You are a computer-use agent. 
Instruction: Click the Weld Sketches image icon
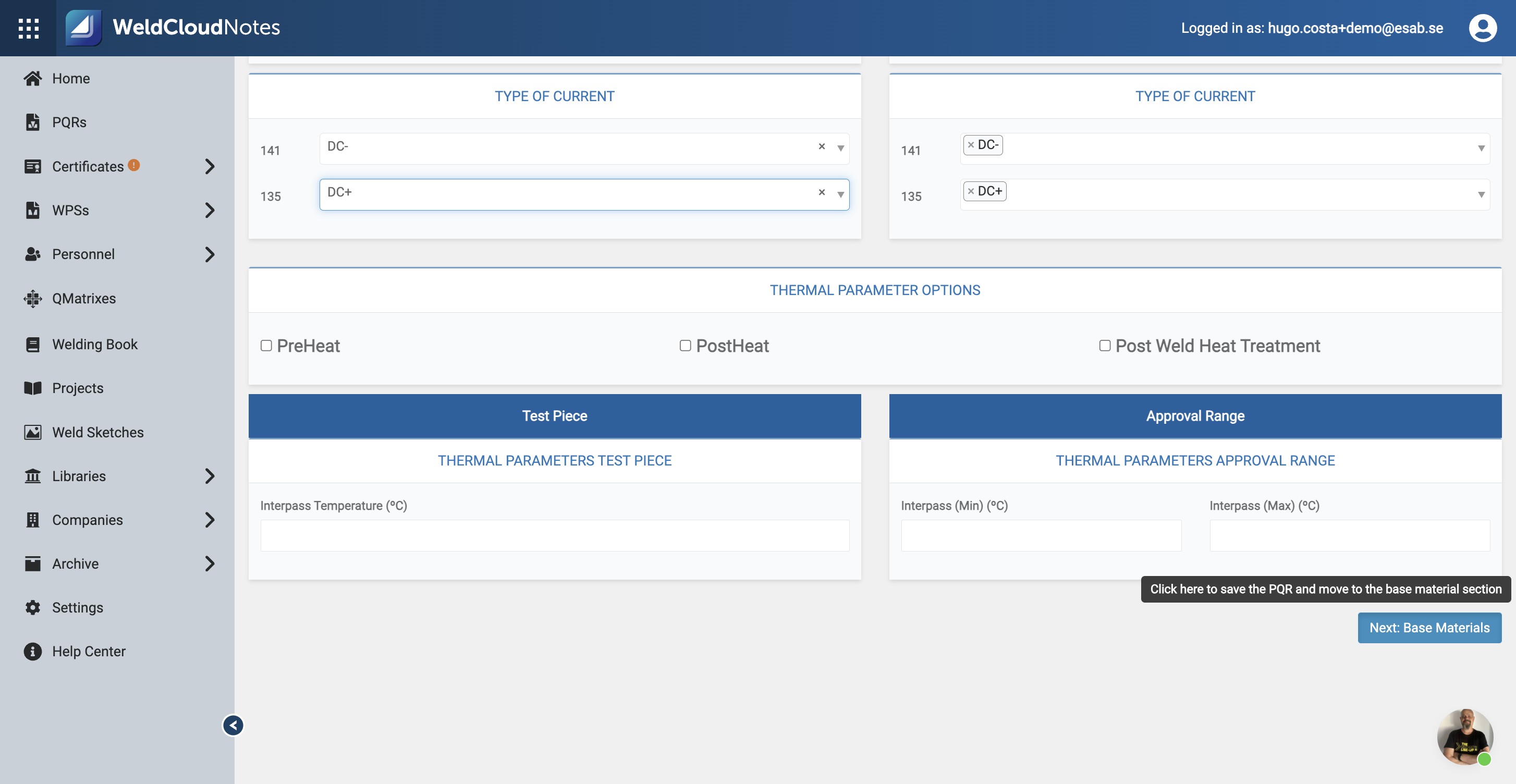(x=33, y=432)
